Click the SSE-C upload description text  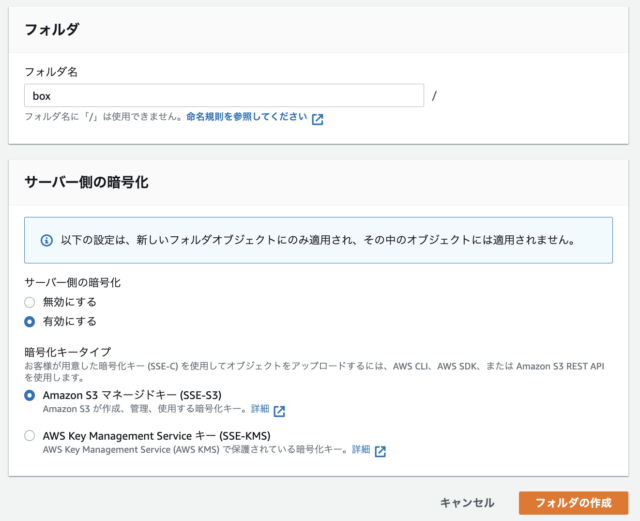coord(314,372)
